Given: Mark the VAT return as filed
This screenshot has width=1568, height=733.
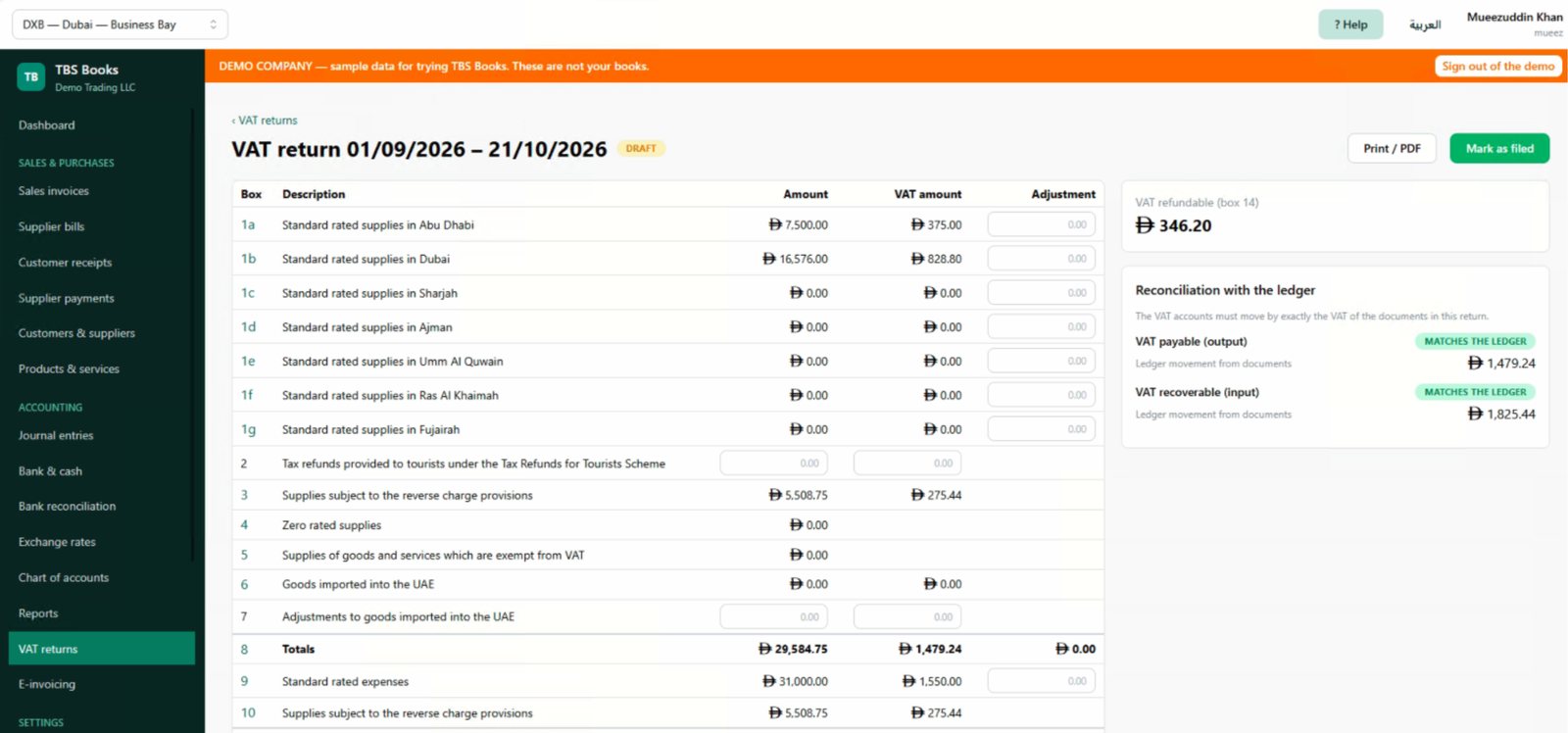Looking at the screenshot, I should click(1499, 148).
